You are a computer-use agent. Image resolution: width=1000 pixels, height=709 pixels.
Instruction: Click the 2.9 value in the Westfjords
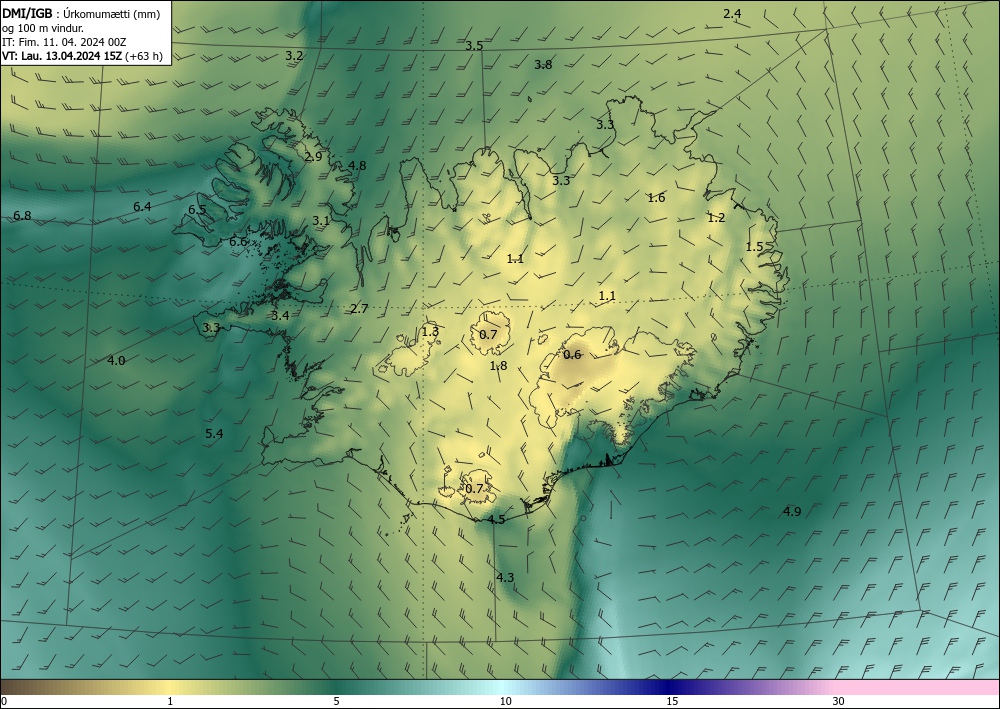(313, 156)
